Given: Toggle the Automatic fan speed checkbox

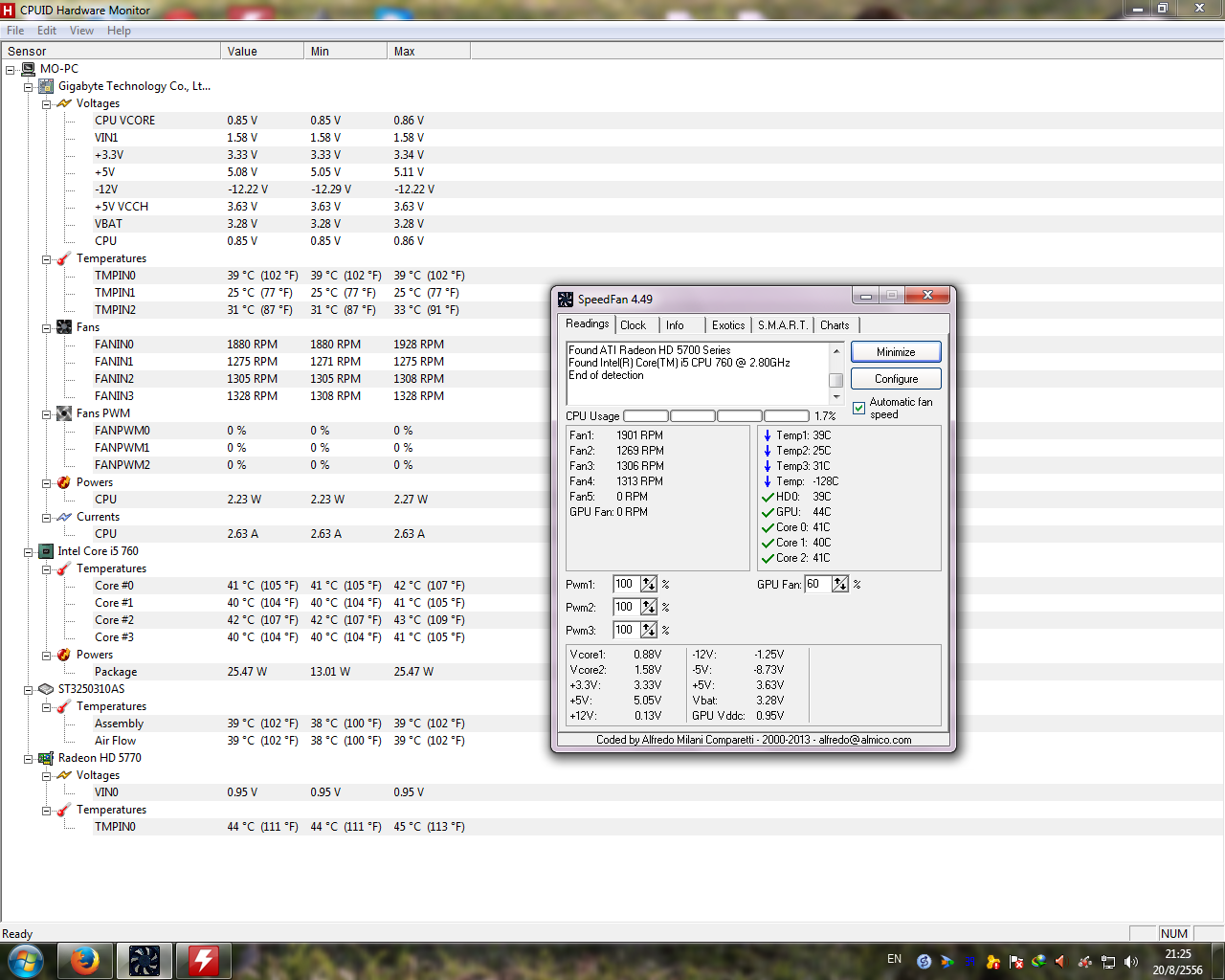Looking at the screenshot, I should tap(859, 409).
